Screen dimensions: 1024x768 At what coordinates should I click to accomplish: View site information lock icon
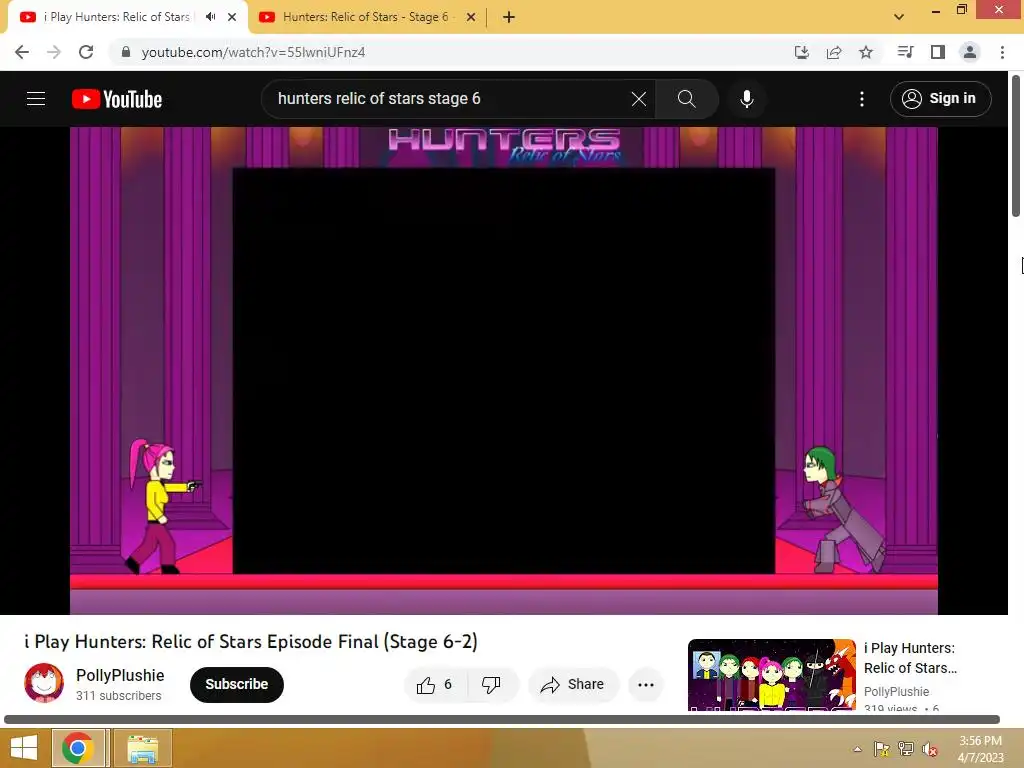[x=126, y=52]
